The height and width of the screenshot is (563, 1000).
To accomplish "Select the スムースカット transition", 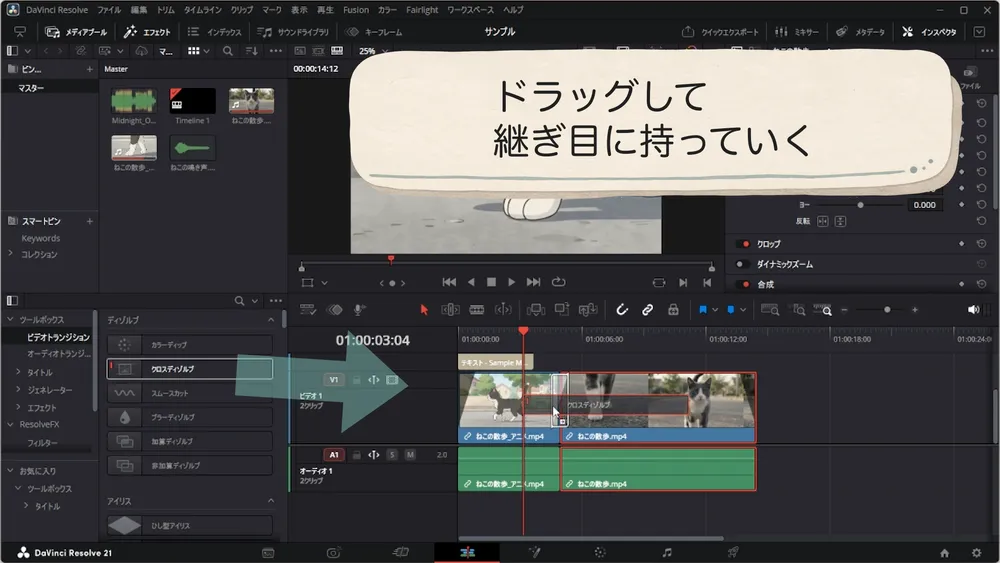I will (x=189, y=393).
